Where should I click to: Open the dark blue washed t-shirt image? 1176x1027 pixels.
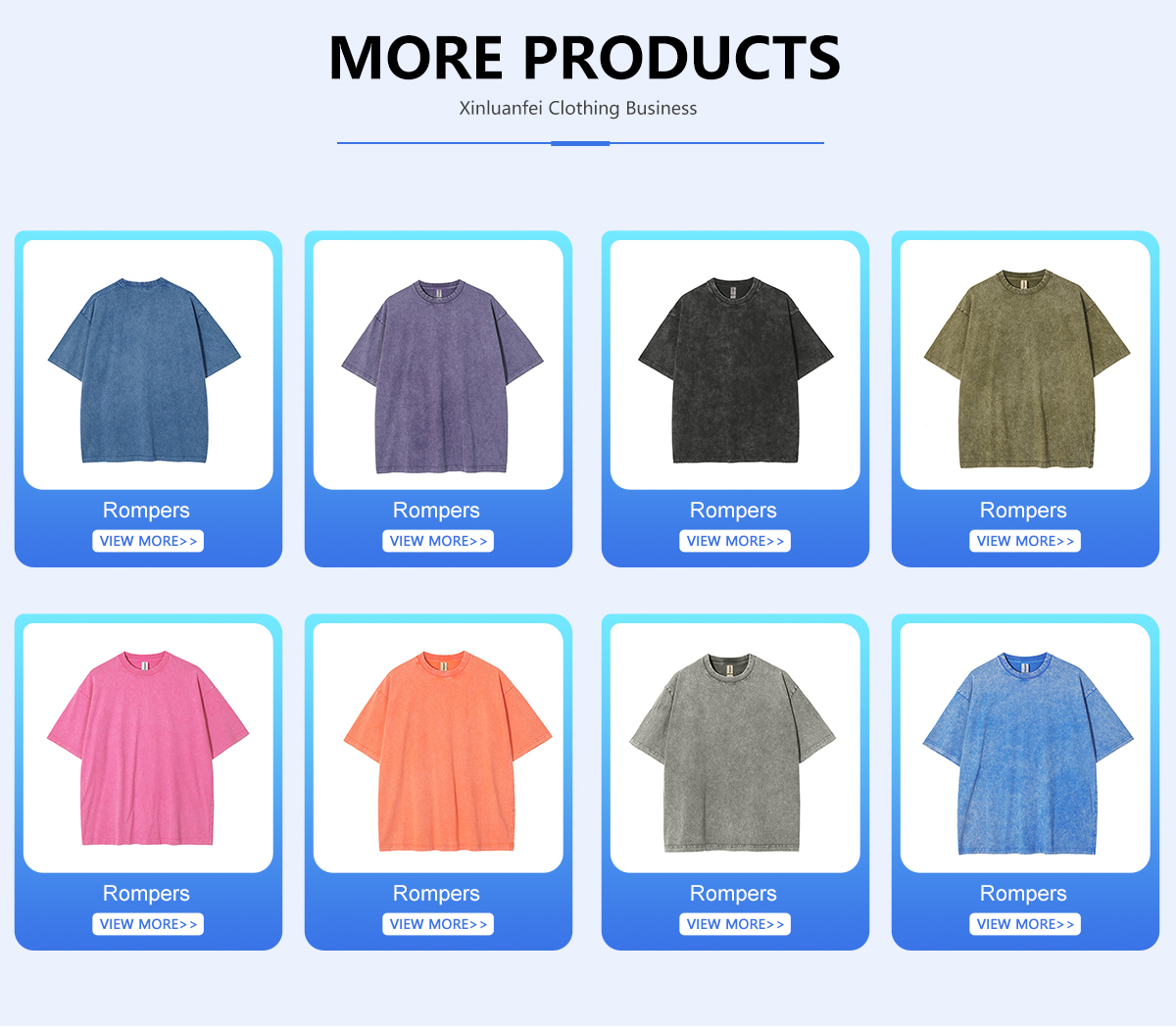[148, 365]
